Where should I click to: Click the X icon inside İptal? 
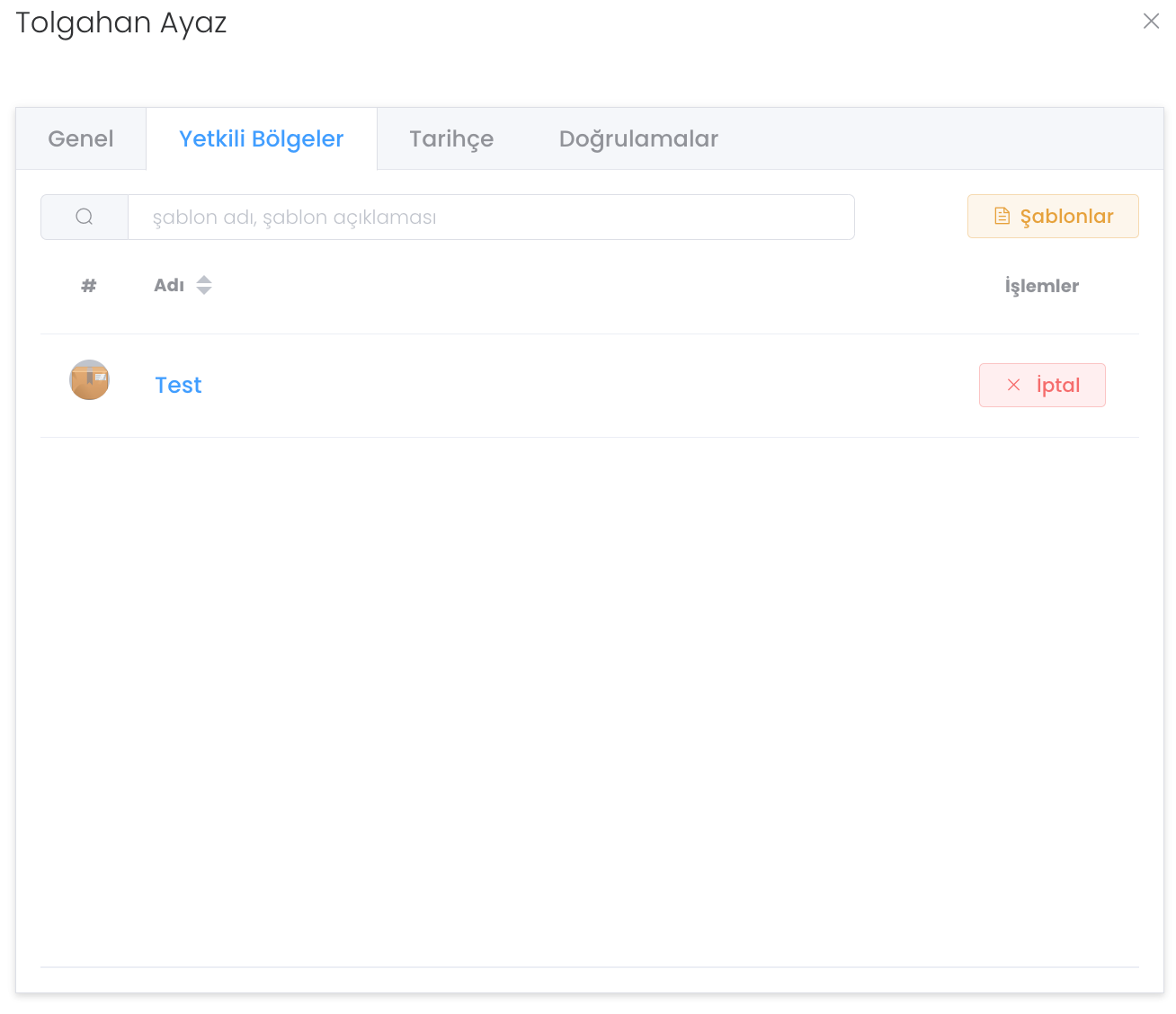pyautogui.click(x=1013, y=385)
